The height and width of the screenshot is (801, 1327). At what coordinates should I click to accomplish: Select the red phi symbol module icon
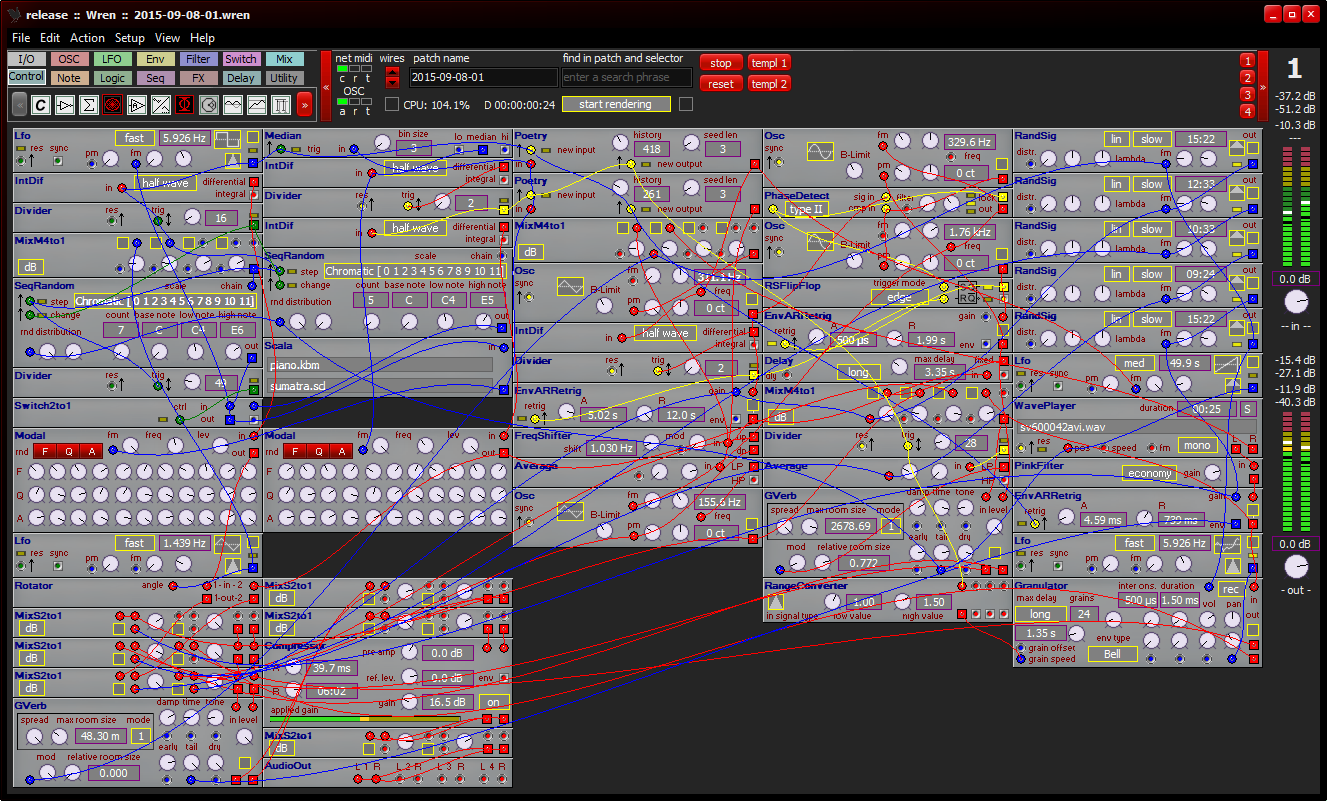point(185,104)
